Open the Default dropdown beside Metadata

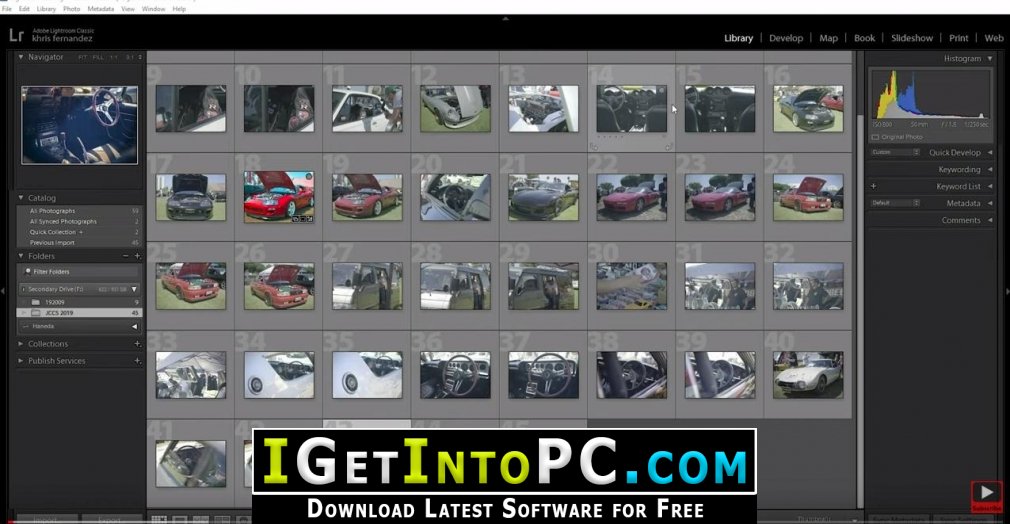pyautogui.click(x=895, y=203)
